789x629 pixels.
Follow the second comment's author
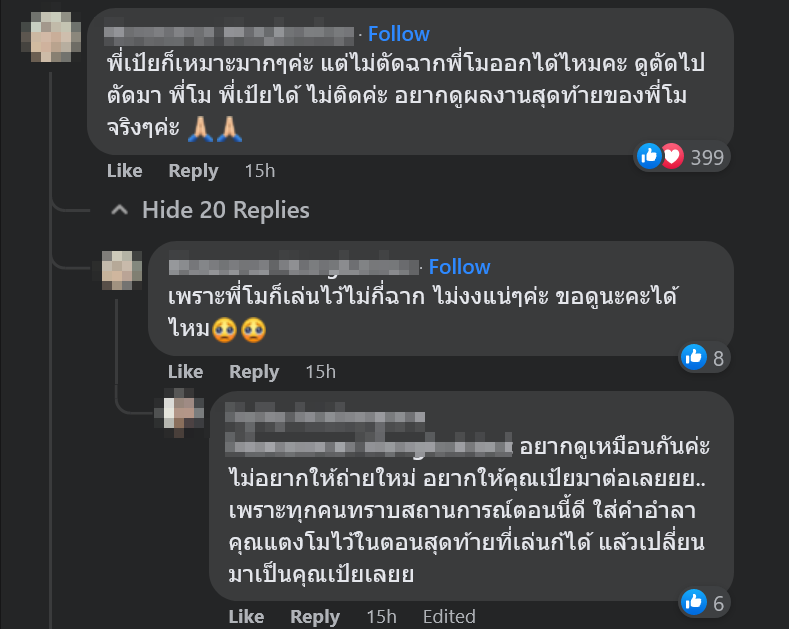(459, 267)
